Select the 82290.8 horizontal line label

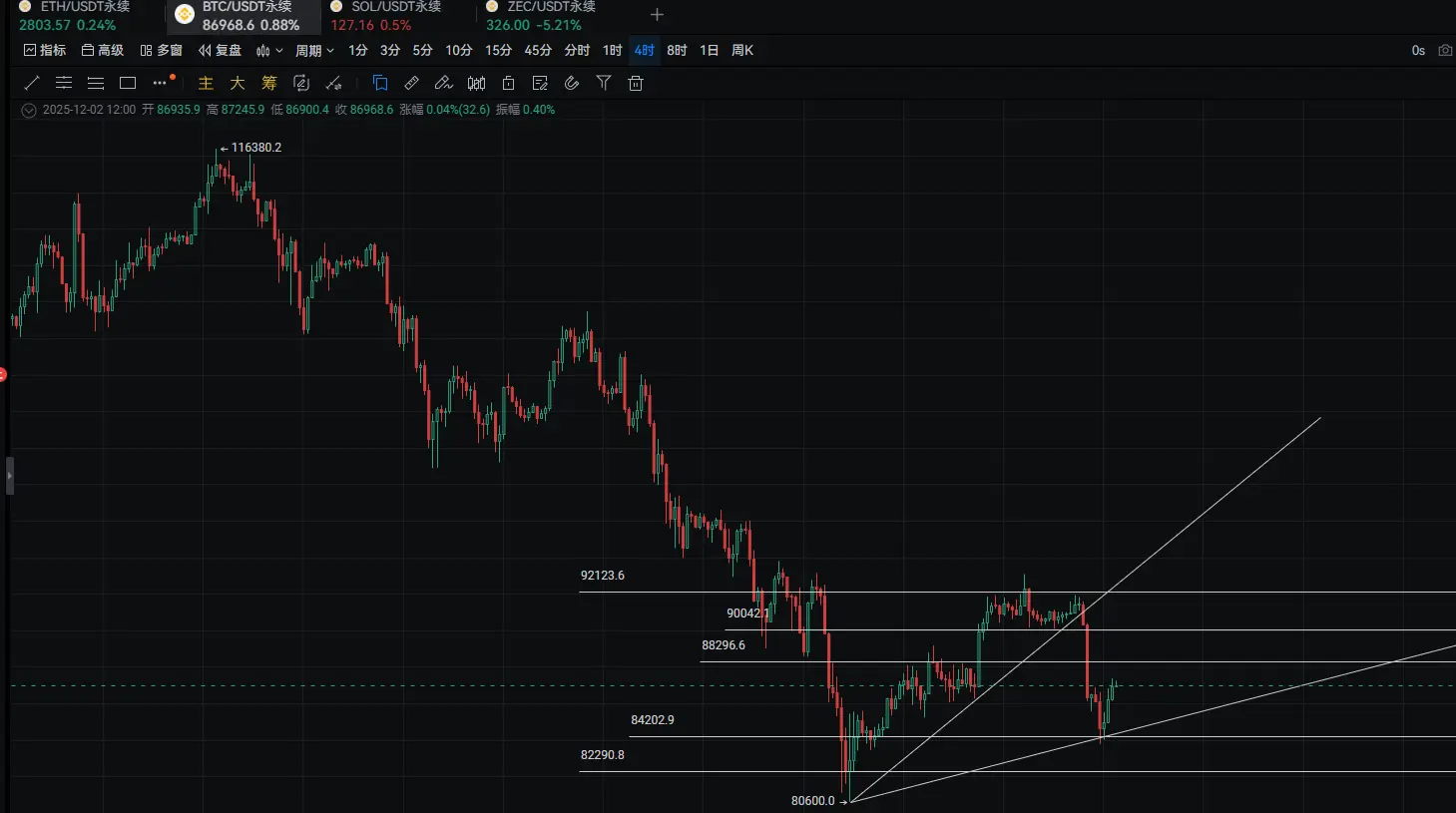[x=603, y=755]
